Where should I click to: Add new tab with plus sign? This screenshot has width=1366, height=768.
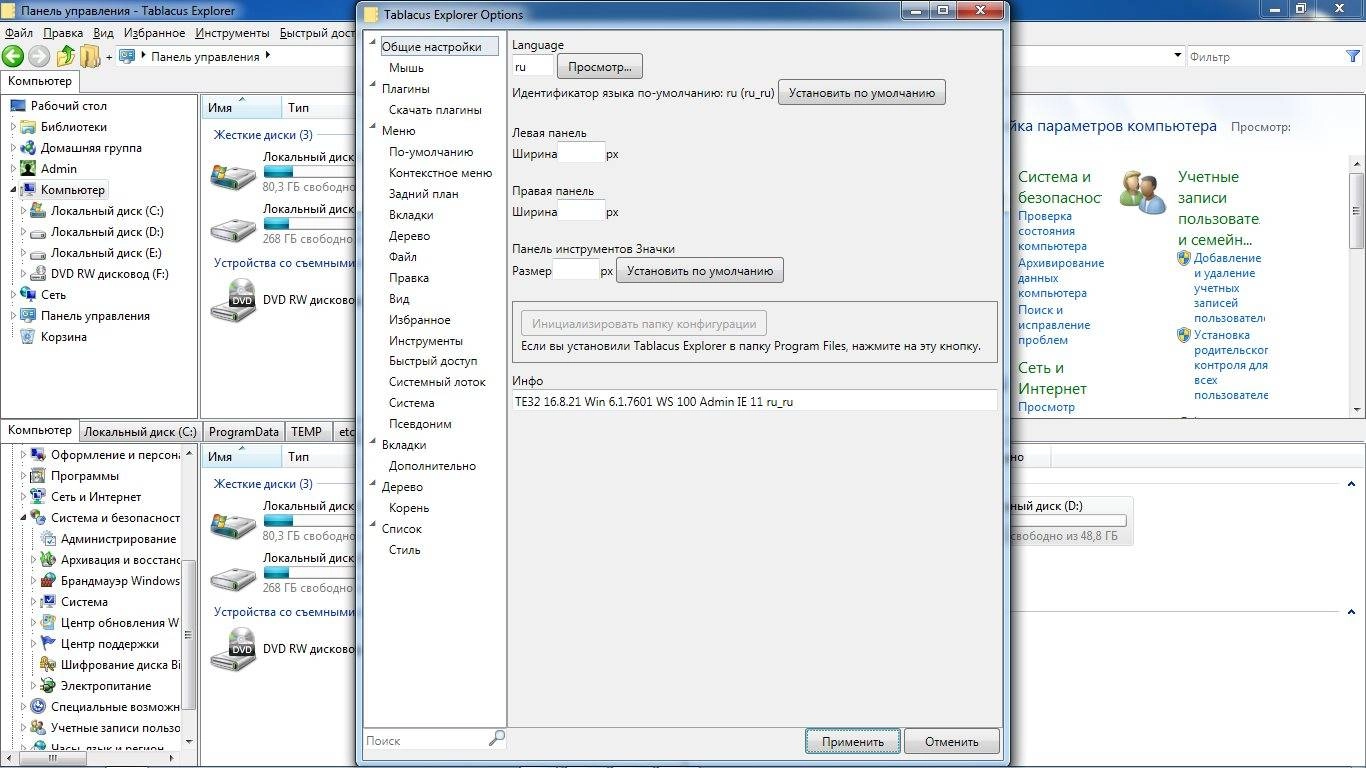point(109,57)
